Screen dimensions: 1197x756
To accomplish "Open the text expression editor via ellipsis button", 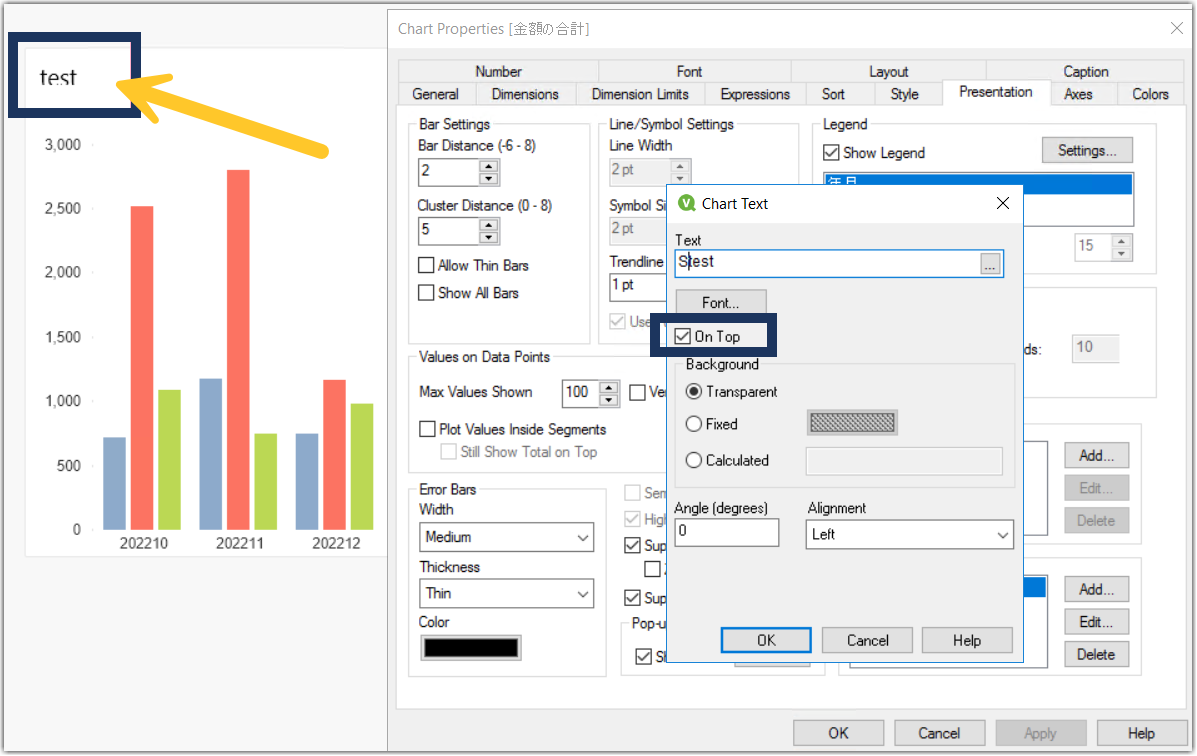I will tap(990, 262).
